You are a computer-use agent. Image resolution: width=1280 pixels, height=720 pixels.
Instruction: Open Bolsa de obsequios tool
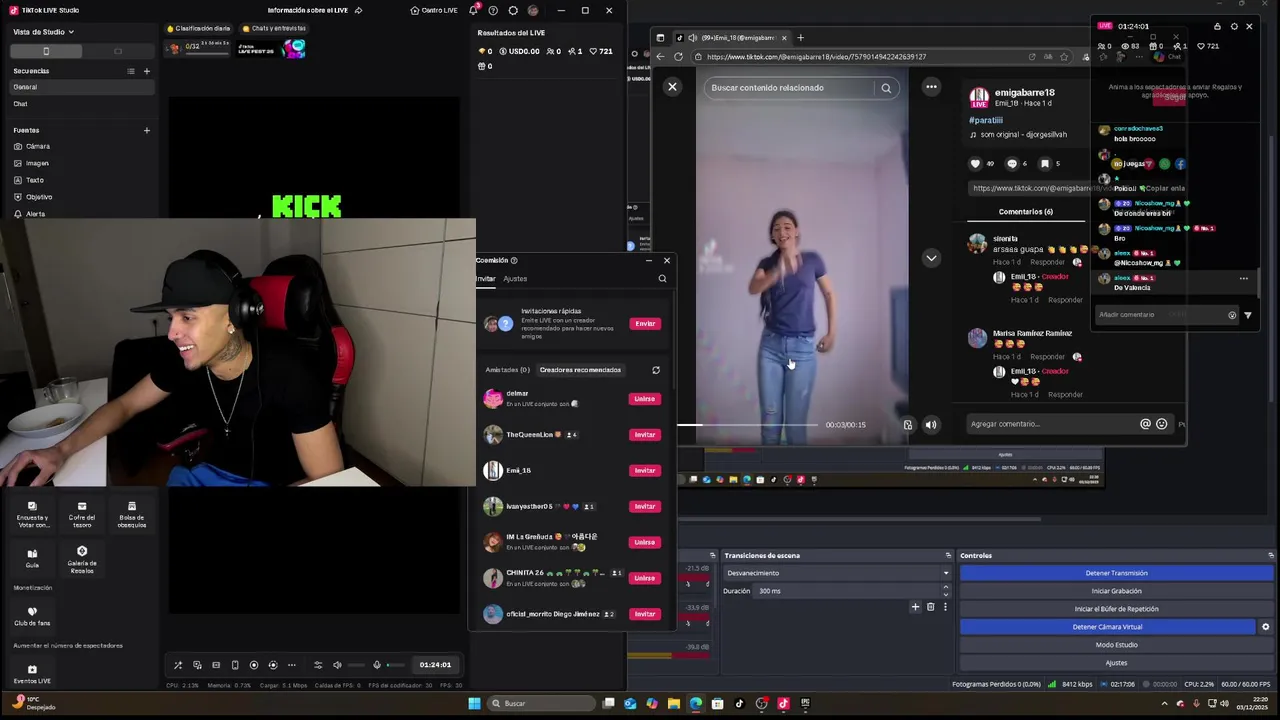(132, 514)
